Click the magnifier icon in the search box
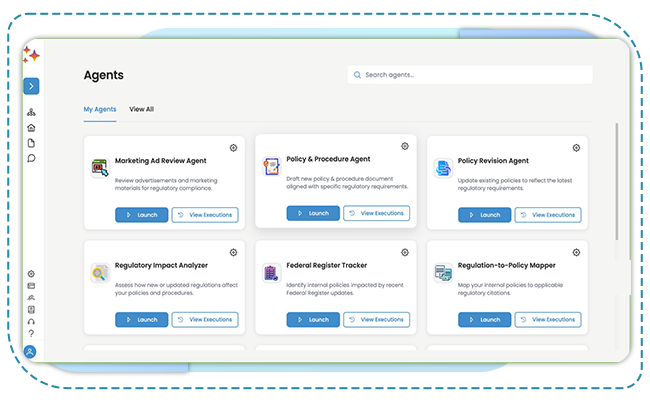 (x=357, y=75)
